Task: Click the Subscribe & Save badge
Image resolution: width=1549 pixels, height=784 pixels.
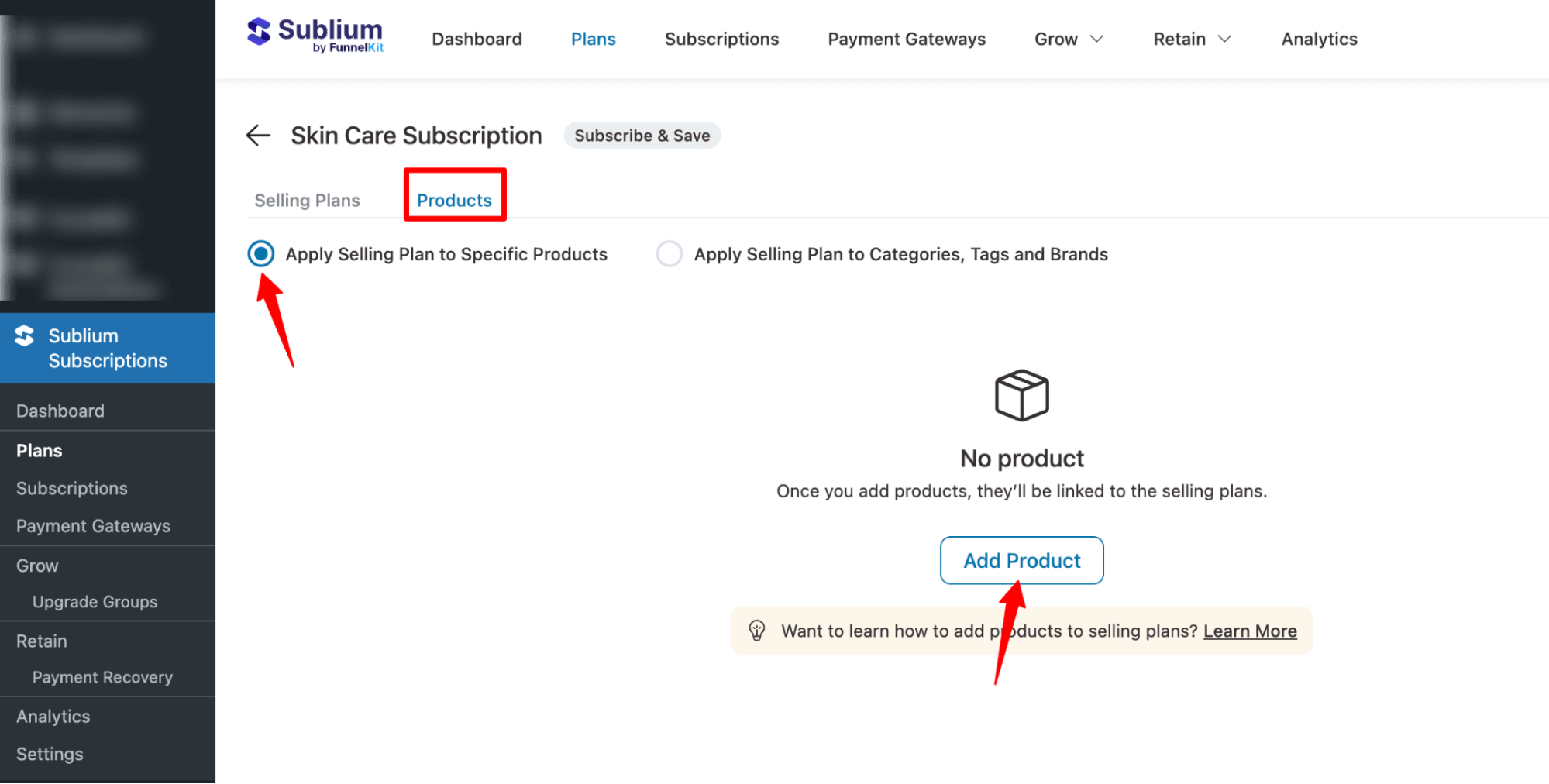Action: [x=642, y=135]
